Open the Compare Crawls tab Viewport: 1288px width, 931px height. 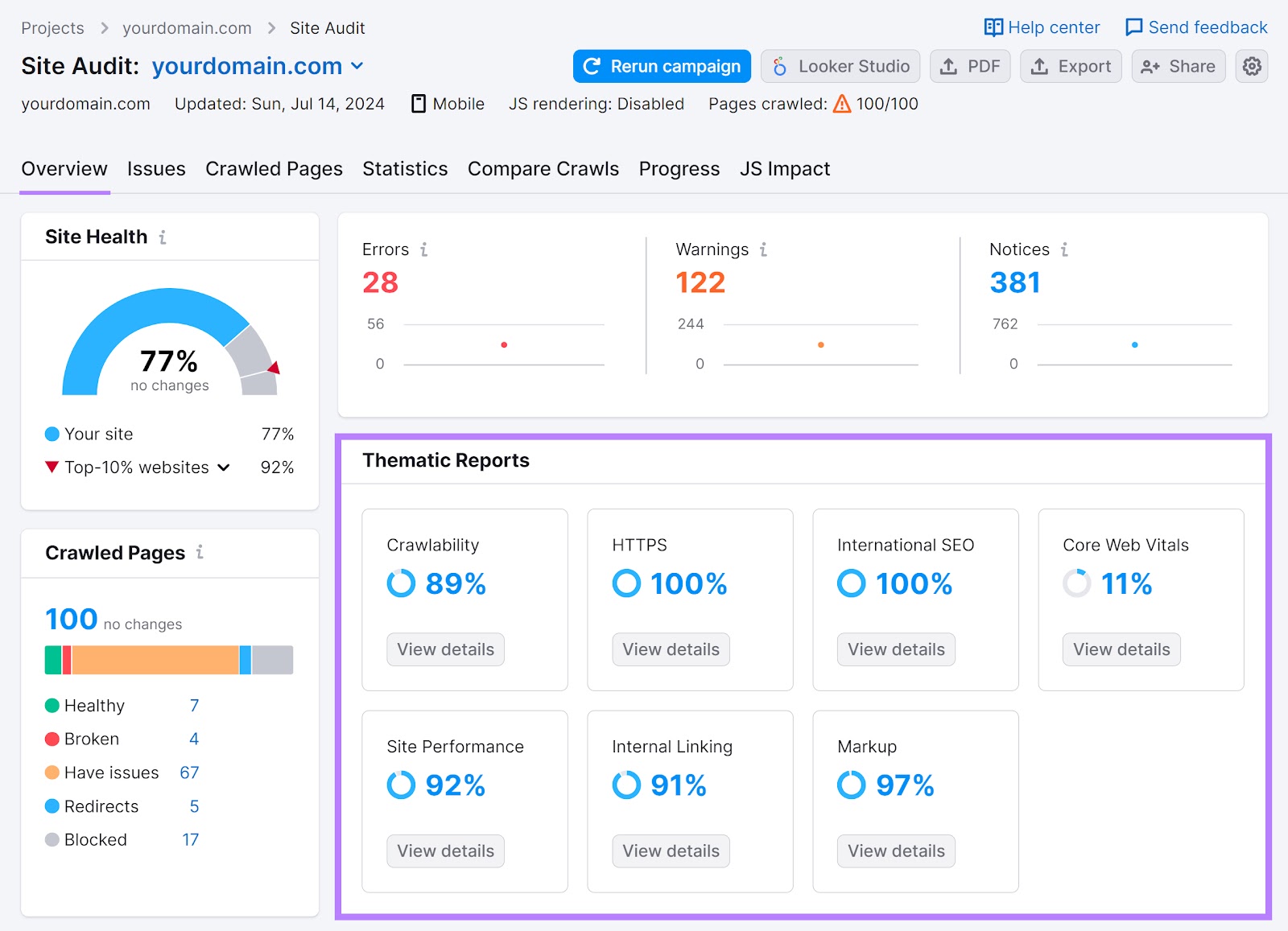pos(543,169)
